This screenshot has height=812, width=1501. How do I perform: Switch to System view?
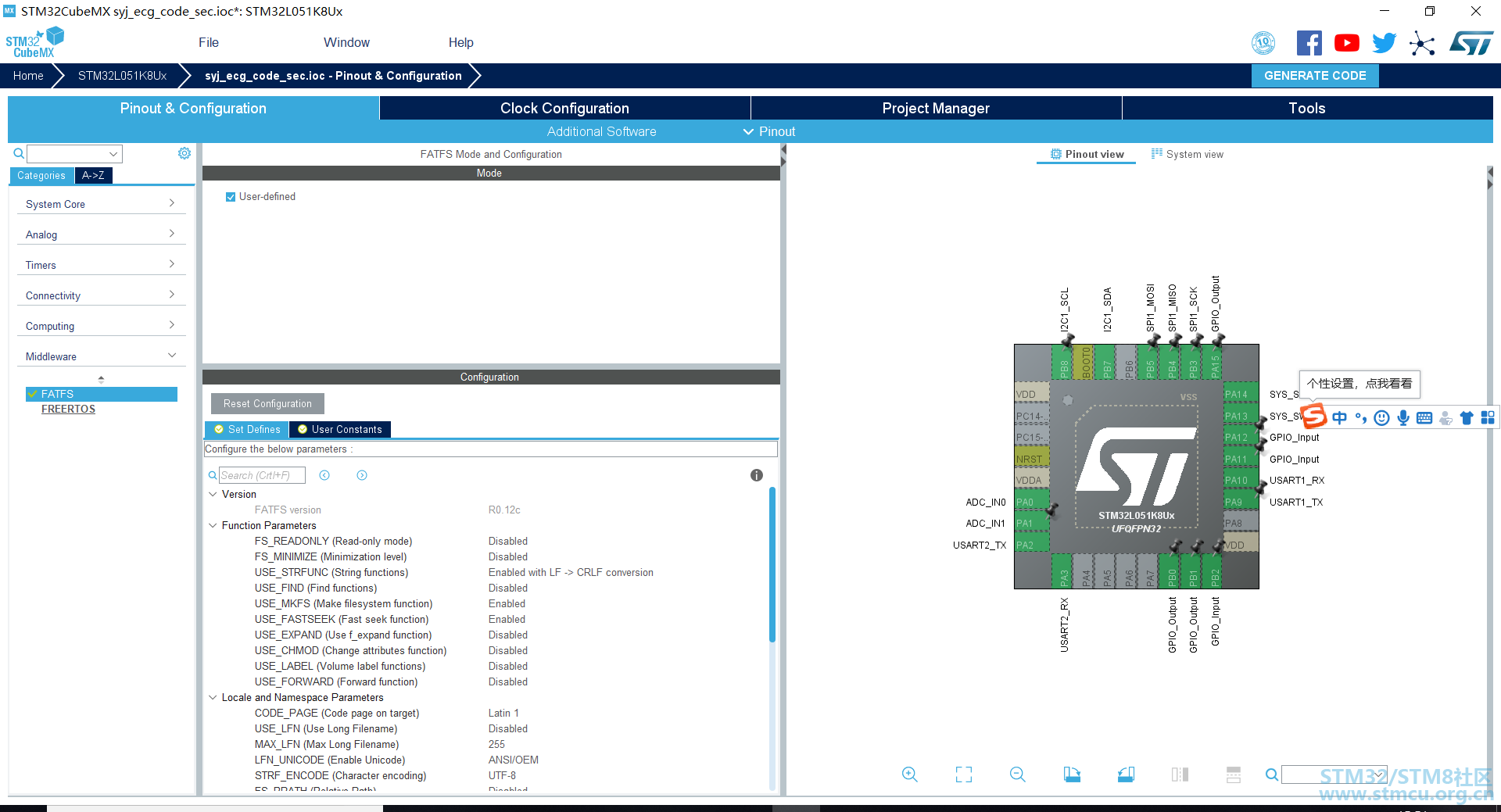point(1188,154)
